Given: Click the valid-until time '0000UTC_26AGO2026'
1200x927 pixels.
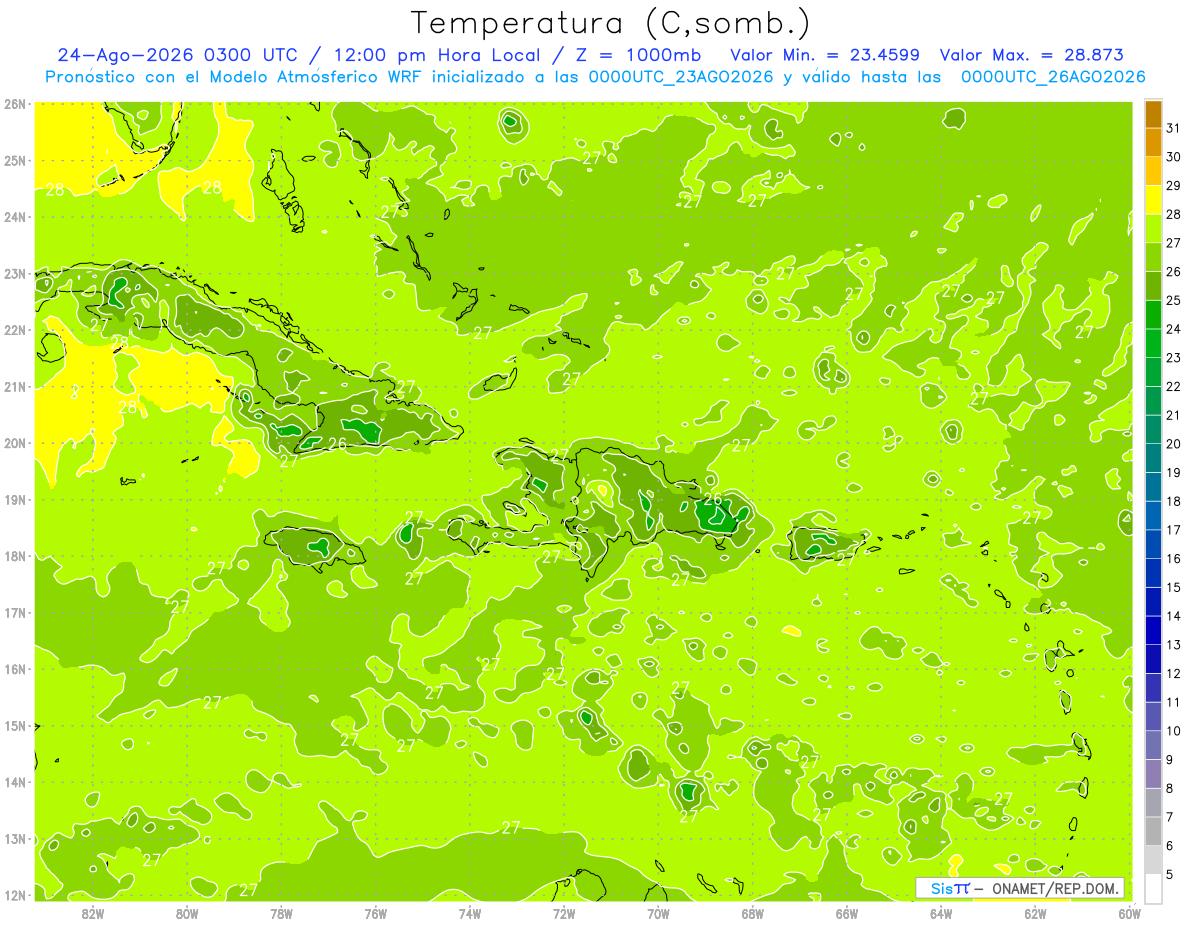Looking at the screenshot, I should coord(1053,77).
